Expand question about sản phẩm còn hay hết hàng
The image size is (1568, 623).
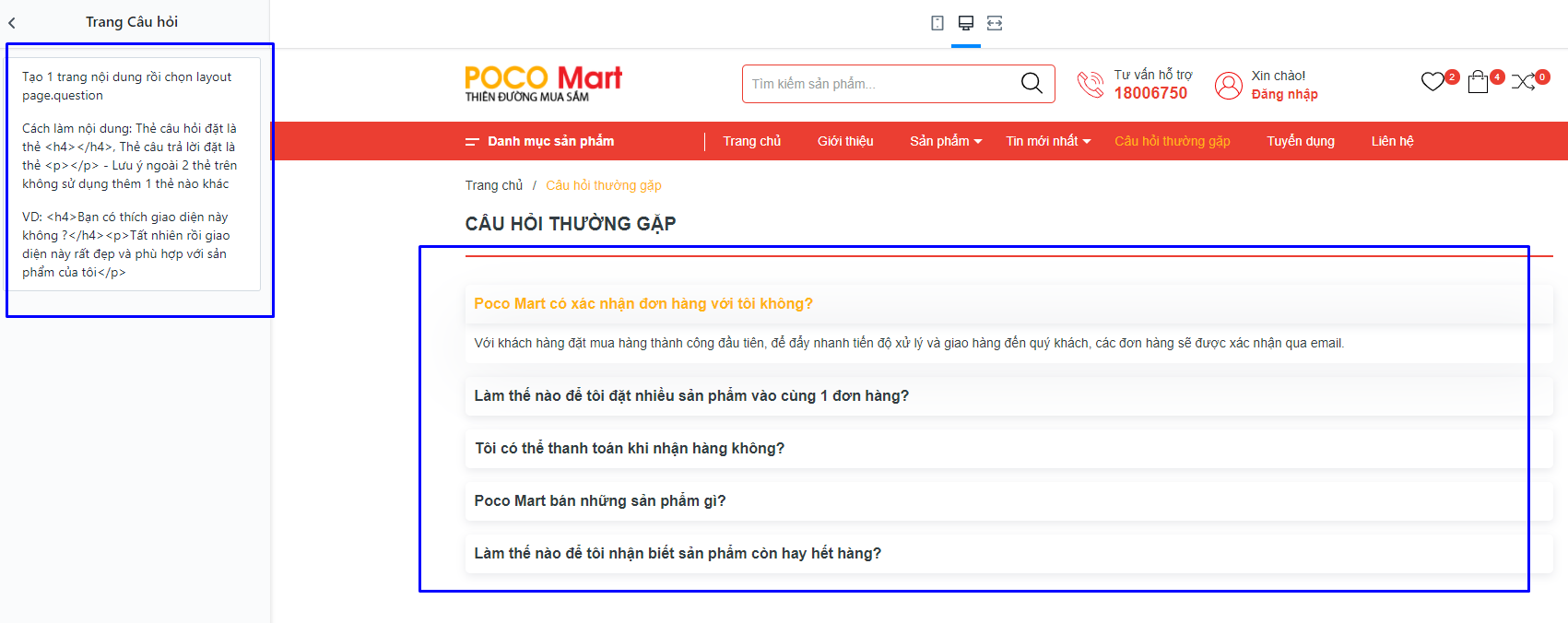point(1008,554)
